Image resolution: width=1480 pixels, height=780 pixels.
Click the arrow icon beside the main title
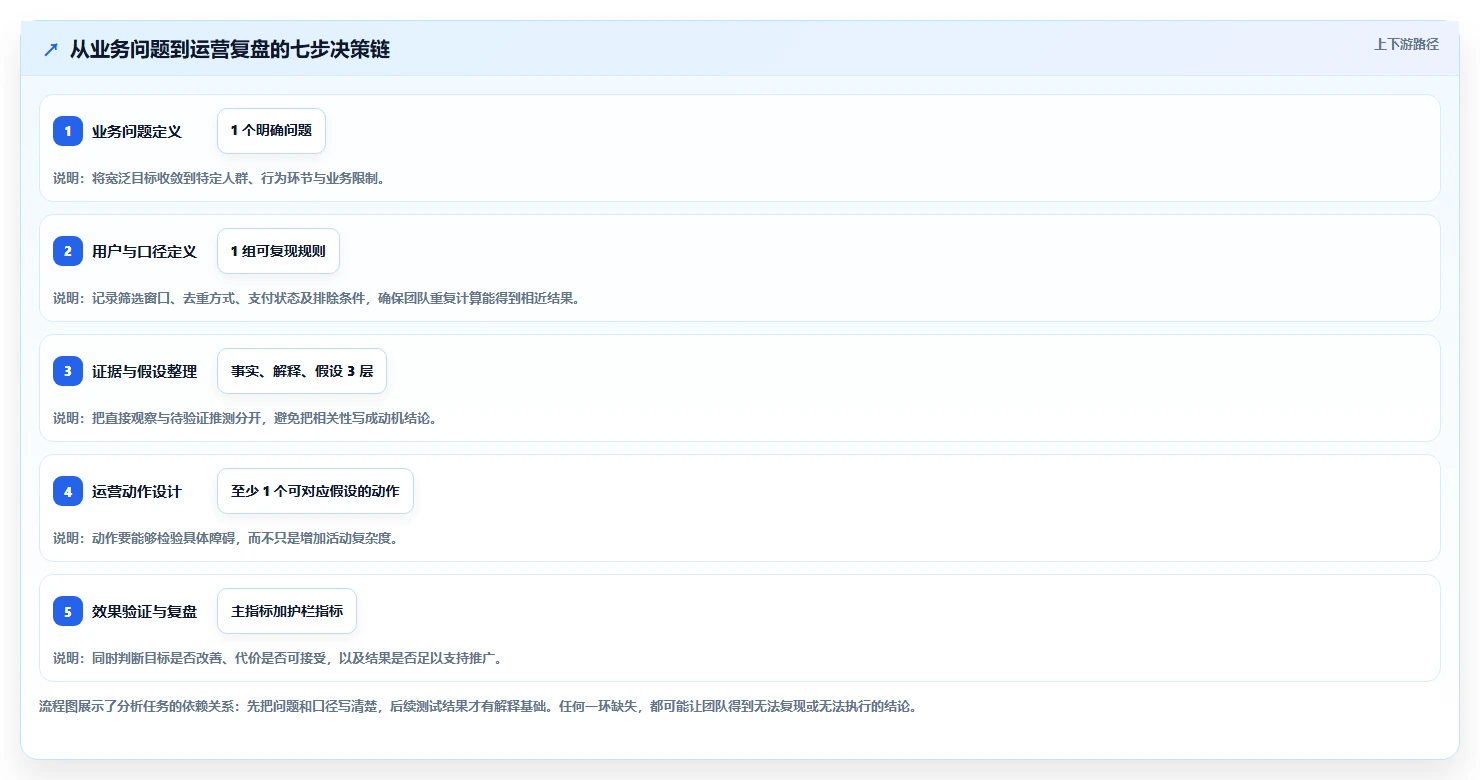coord(51,50)
